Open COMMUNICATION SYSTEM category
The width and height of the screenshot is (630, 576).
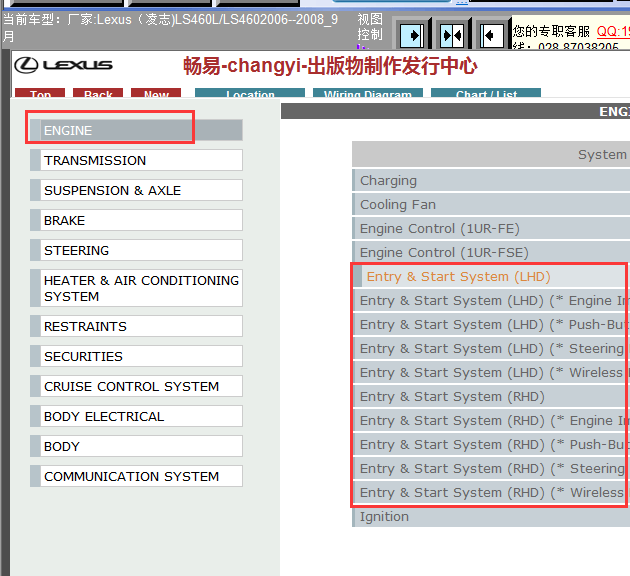tap(136, 476)
